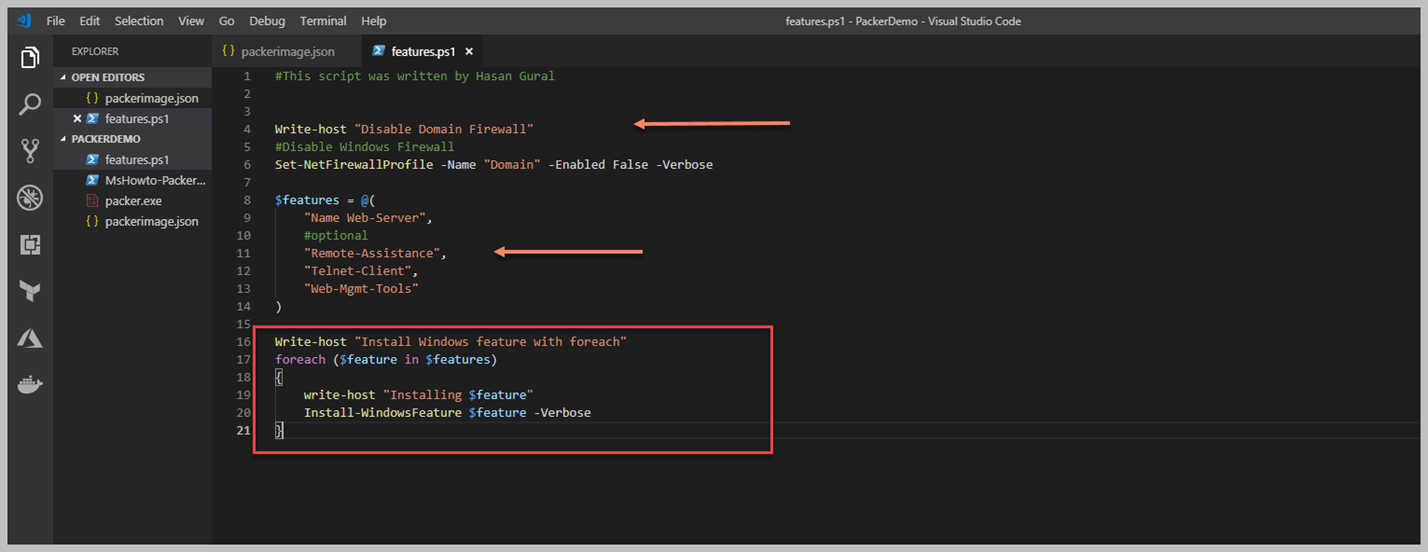
Task: Click Install-WindowsFeature command on line 20
Action: (383, 412)
